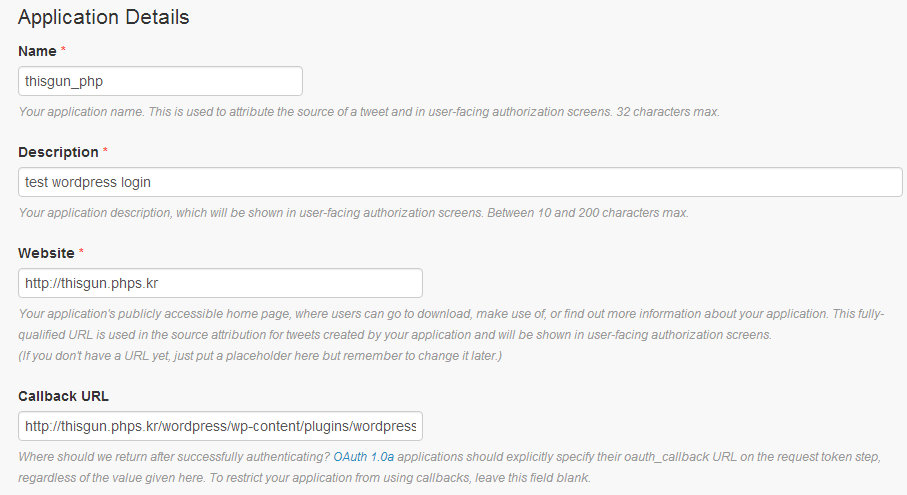Focus the Description text box
Viewport: 907px width, 495px height.
click(460, 182)
